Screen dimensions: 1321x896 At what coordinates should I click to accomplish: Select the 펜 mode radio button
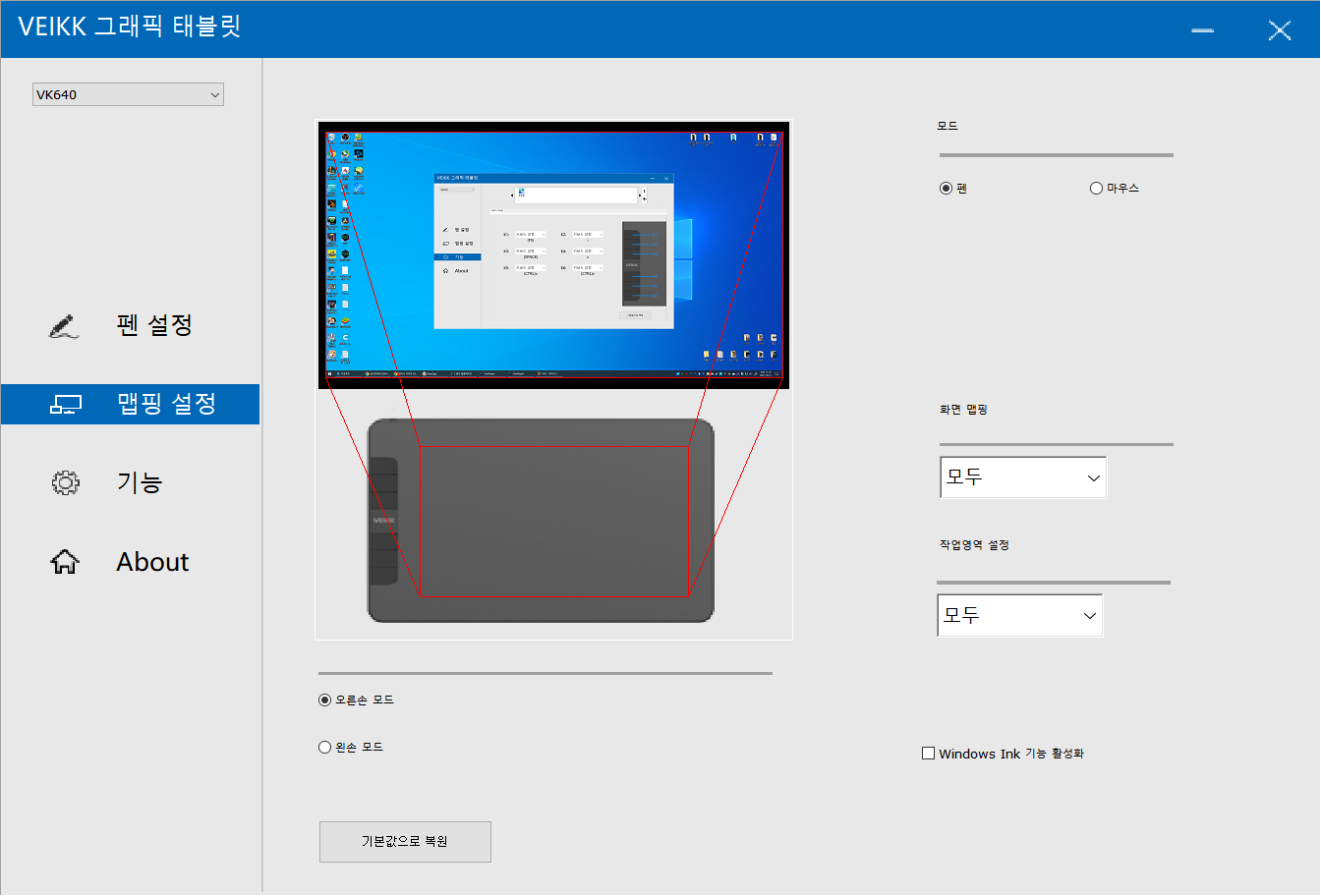point(947,189)
